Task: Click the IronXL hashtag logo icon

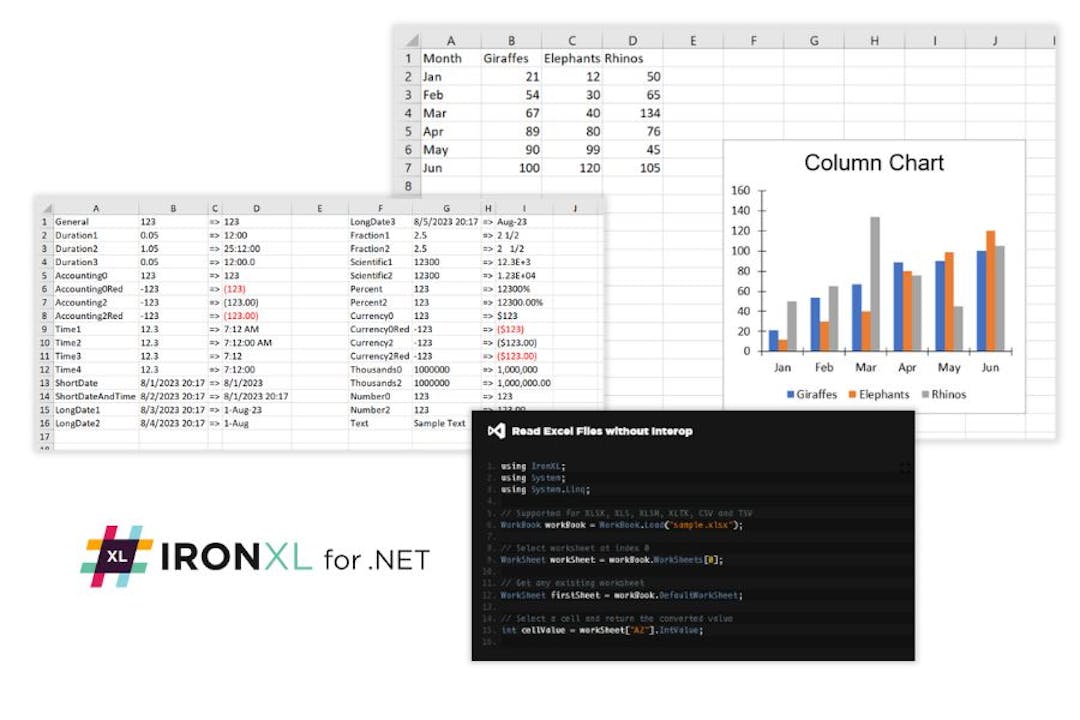Action: (117, 556)
